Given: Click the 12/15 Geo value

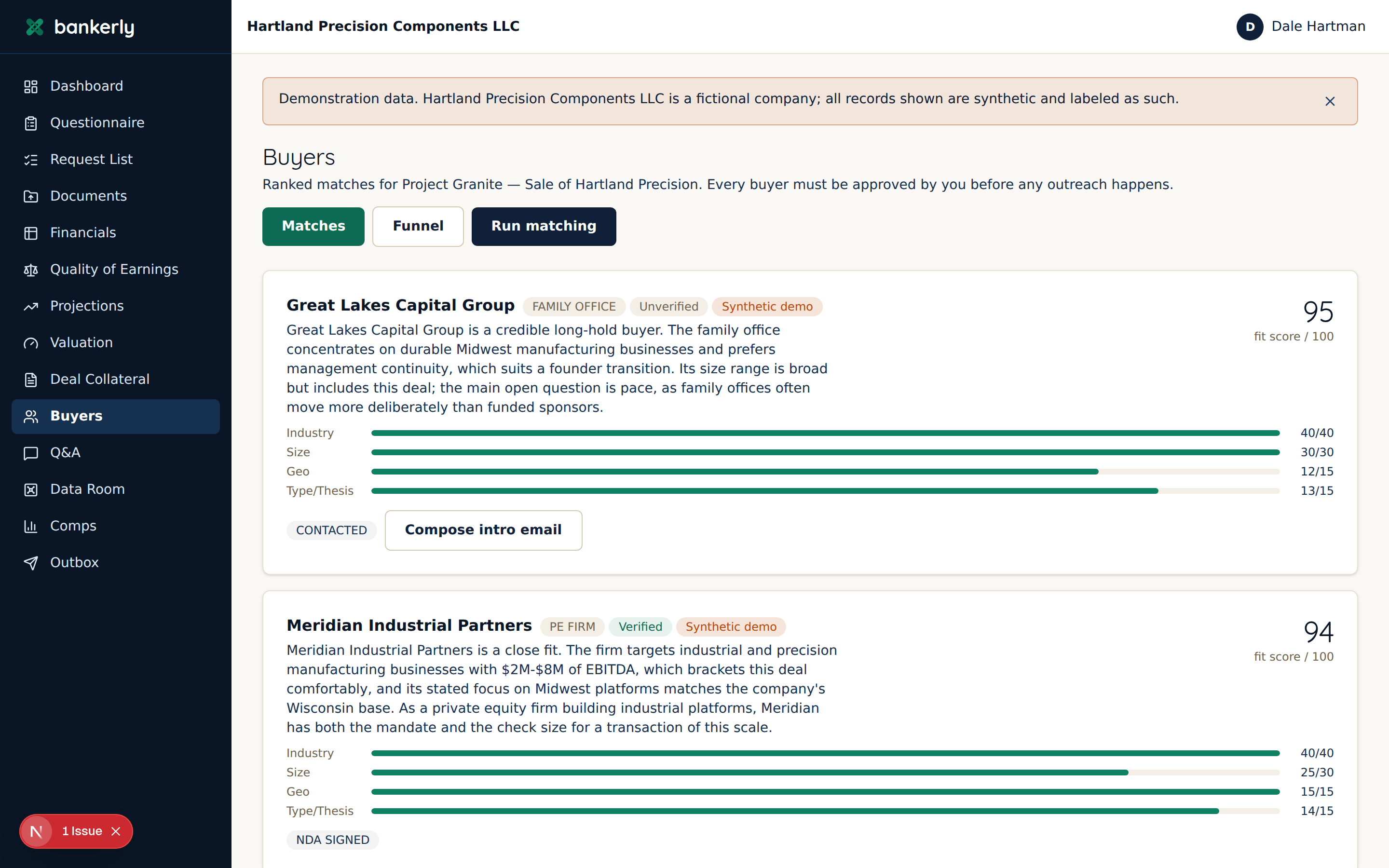Looking at the screenshot, I should [1317, 472].
